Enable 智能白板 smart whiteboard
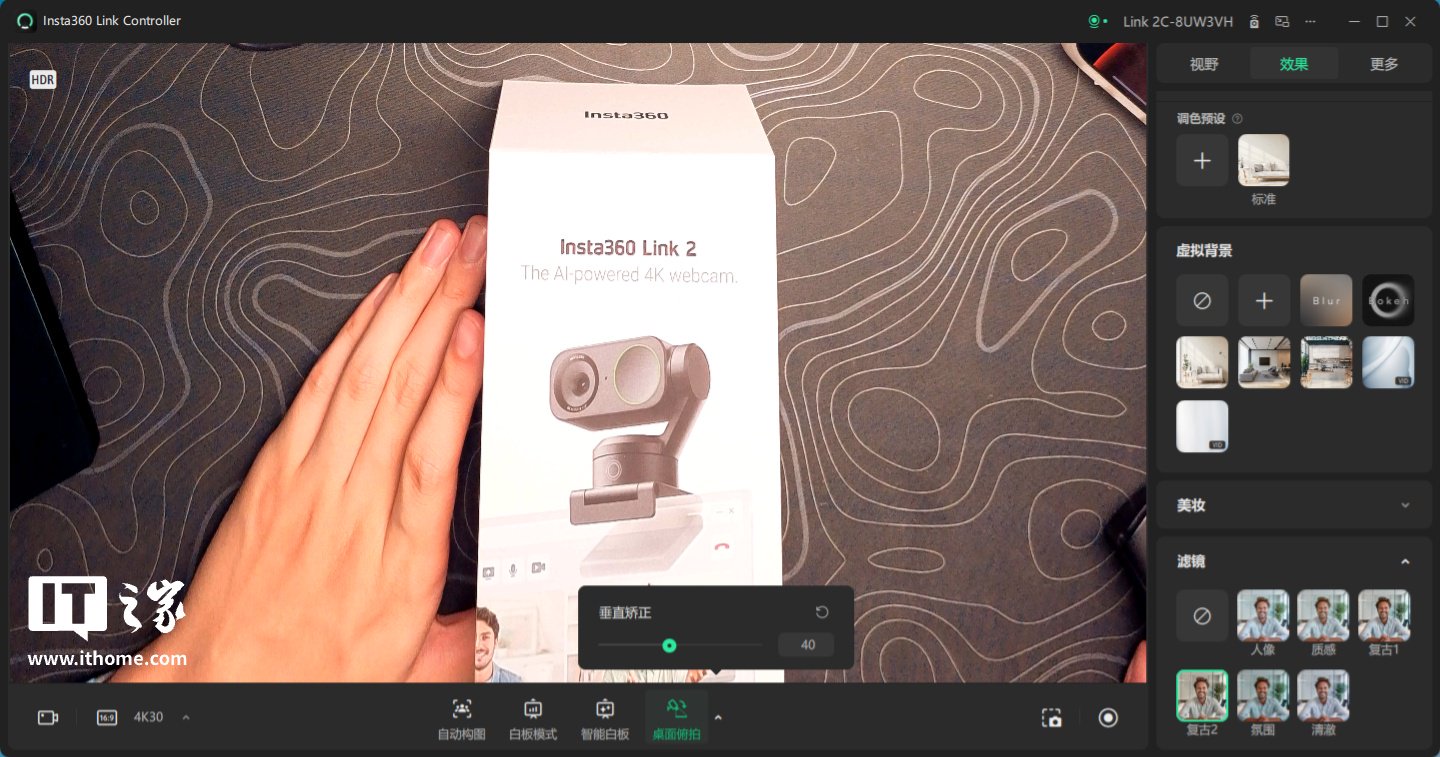This screenshot has height=757, width=1440. (x=605, y=719)
